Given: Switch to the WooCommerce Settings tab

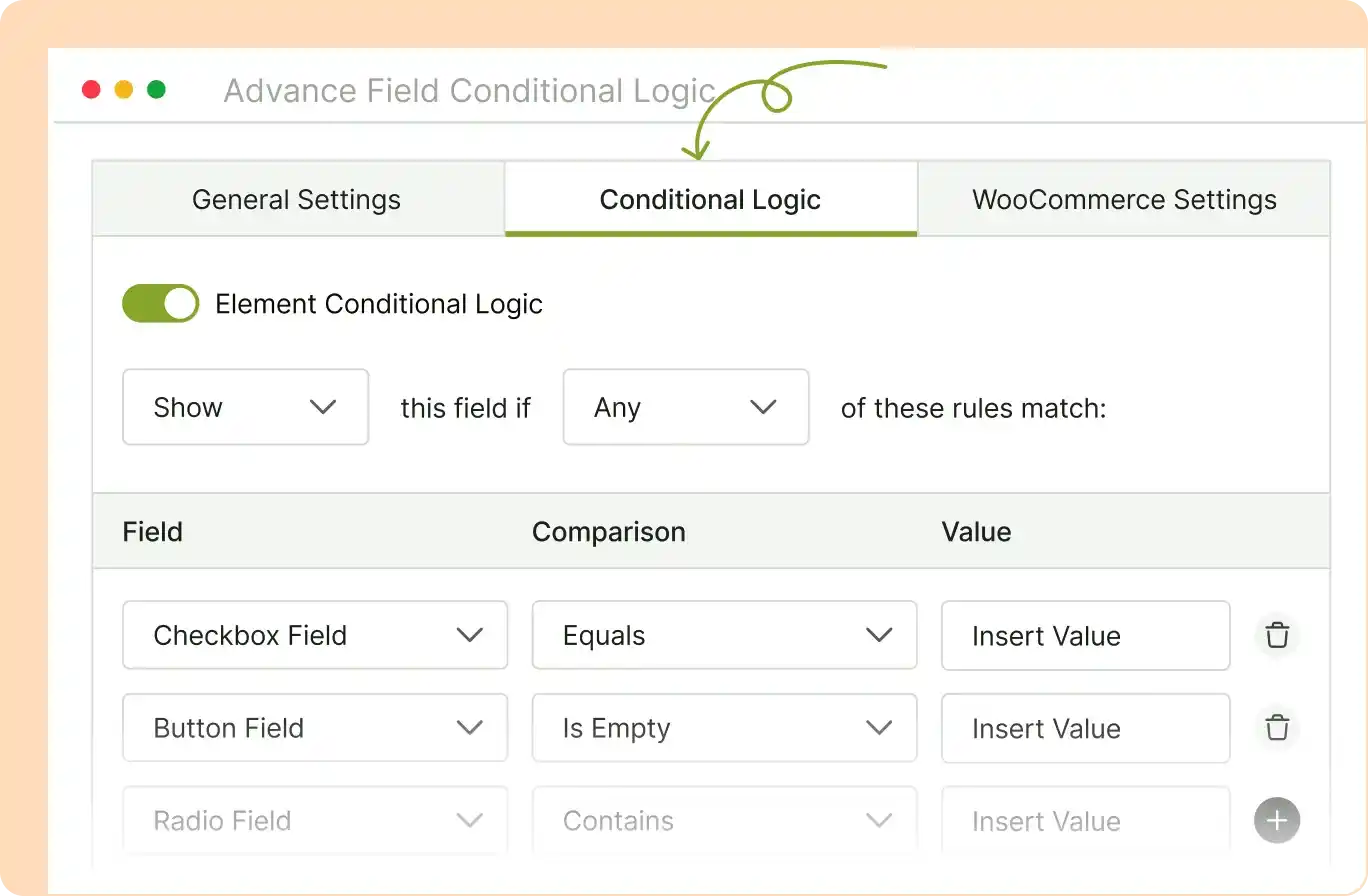Looking at the screenshot, I should (1124, 199).
